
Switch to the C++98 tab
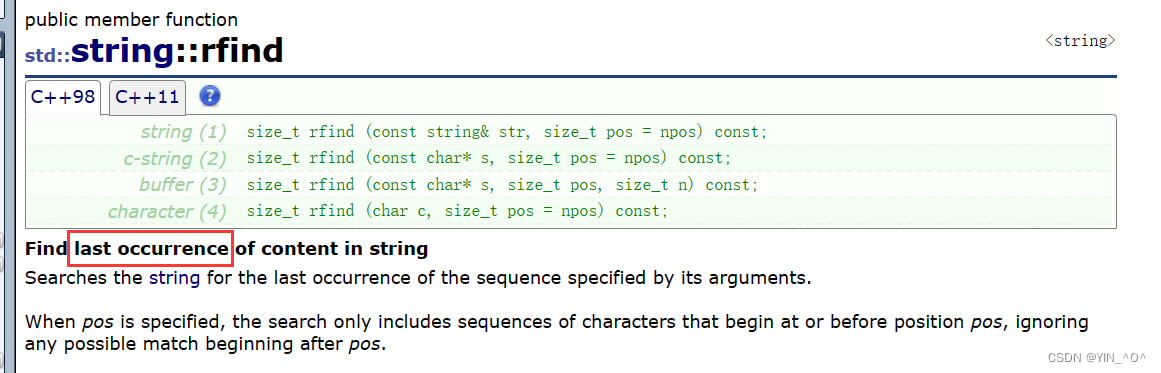coord(63,98)
